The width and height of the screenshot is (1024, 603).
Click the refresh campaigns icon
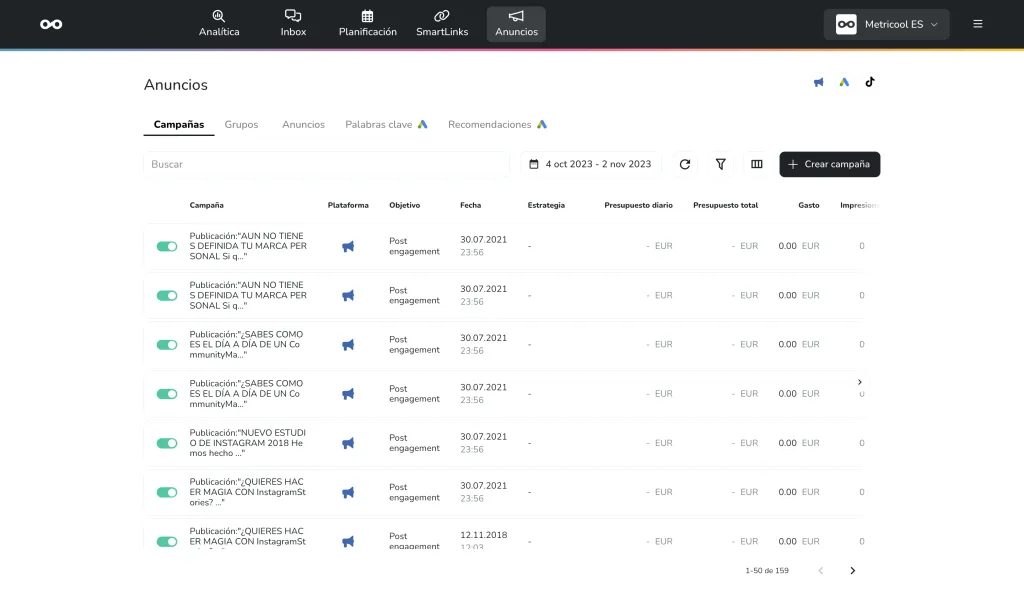point(685,164)
